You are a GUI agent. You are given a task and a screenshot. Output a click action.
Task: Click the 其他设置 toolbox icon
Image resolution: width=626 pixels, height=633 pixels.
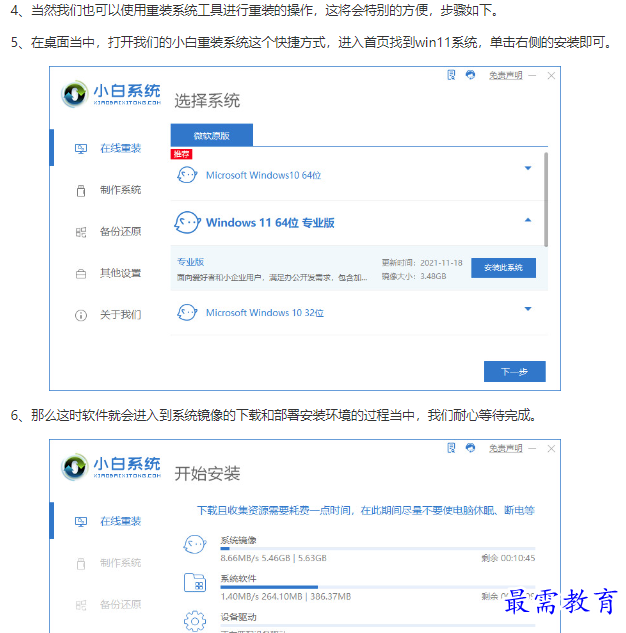[x=81, y=274]
